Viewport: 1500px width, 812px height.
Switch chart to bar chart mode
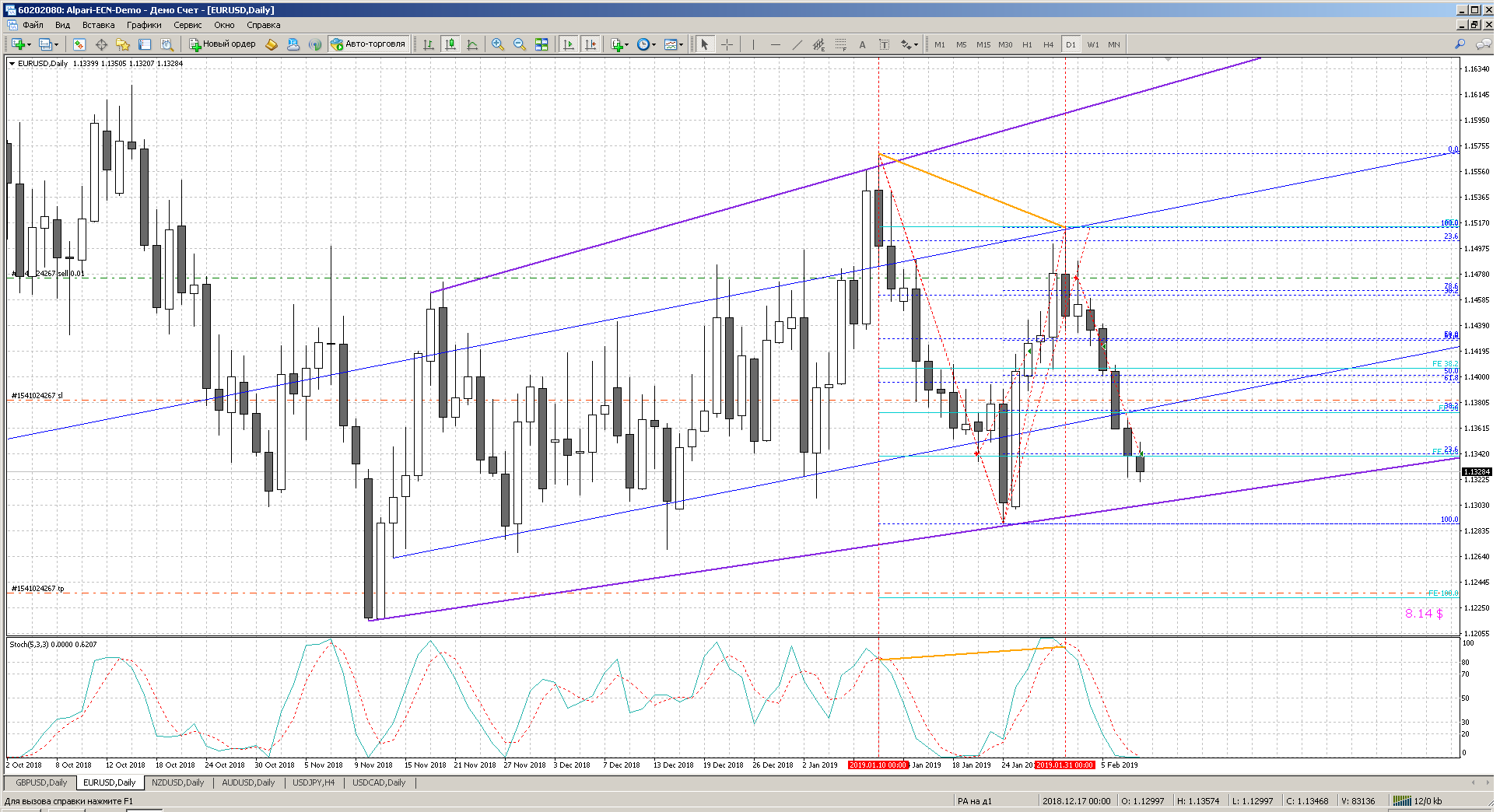tap(429, 44)
